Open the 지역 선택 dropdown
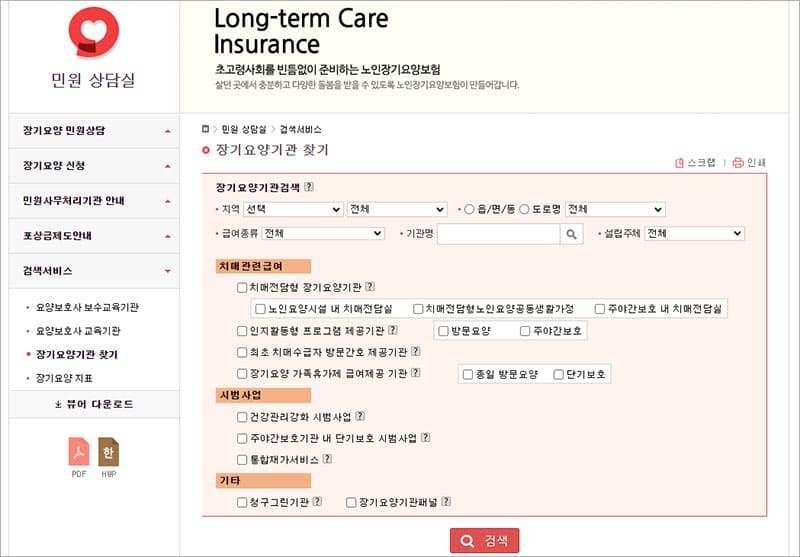The image size is (800, 557). tap(293, 209)
